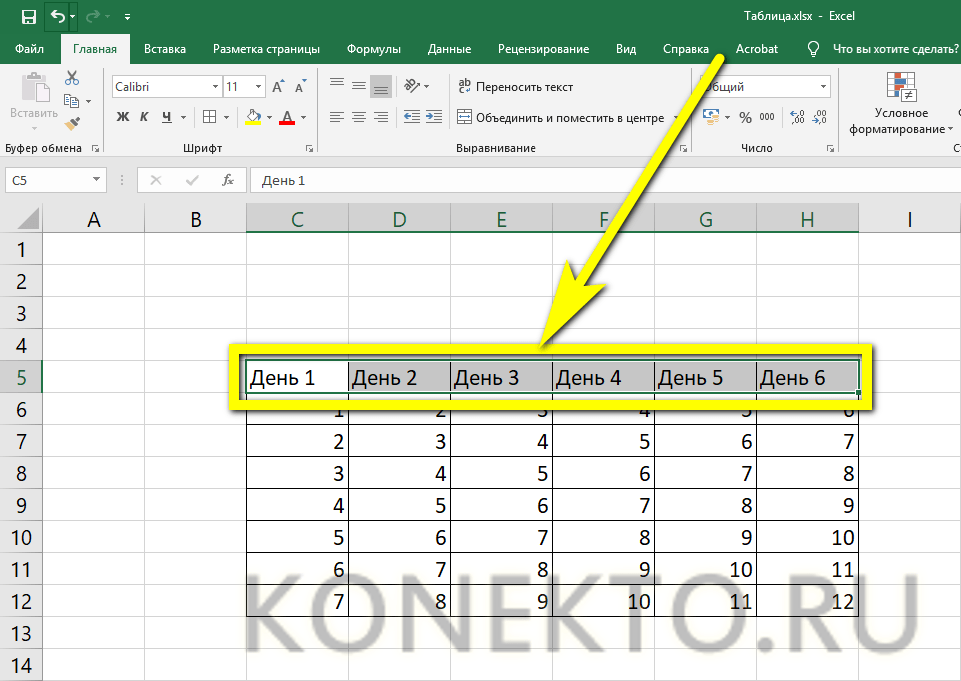The image size is (961, 681).
Task: Center text horizontally icon
Action: (x=359, y=117)
